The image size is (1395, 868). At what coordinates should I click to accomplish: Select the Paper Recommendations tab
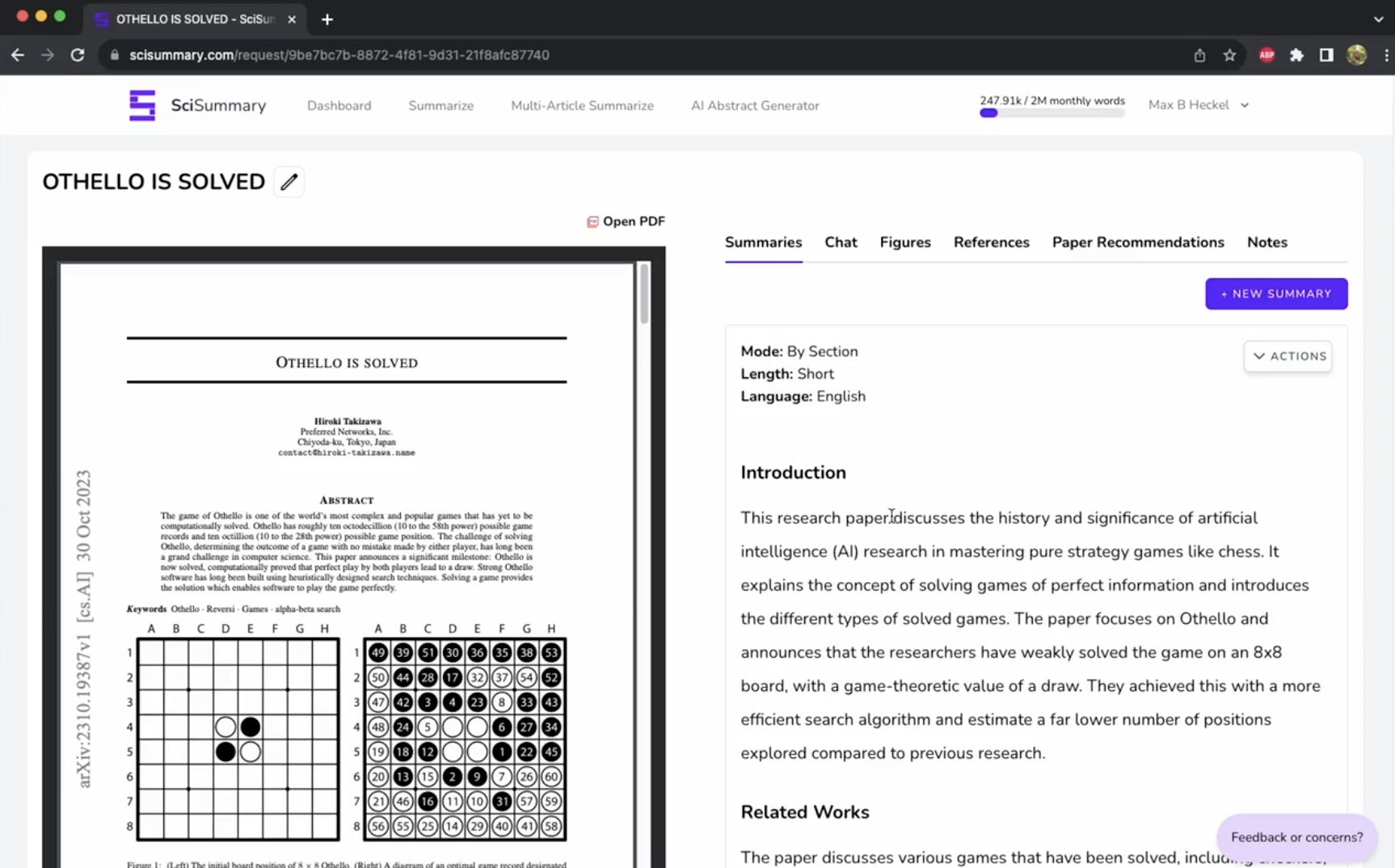point(1138,242)
